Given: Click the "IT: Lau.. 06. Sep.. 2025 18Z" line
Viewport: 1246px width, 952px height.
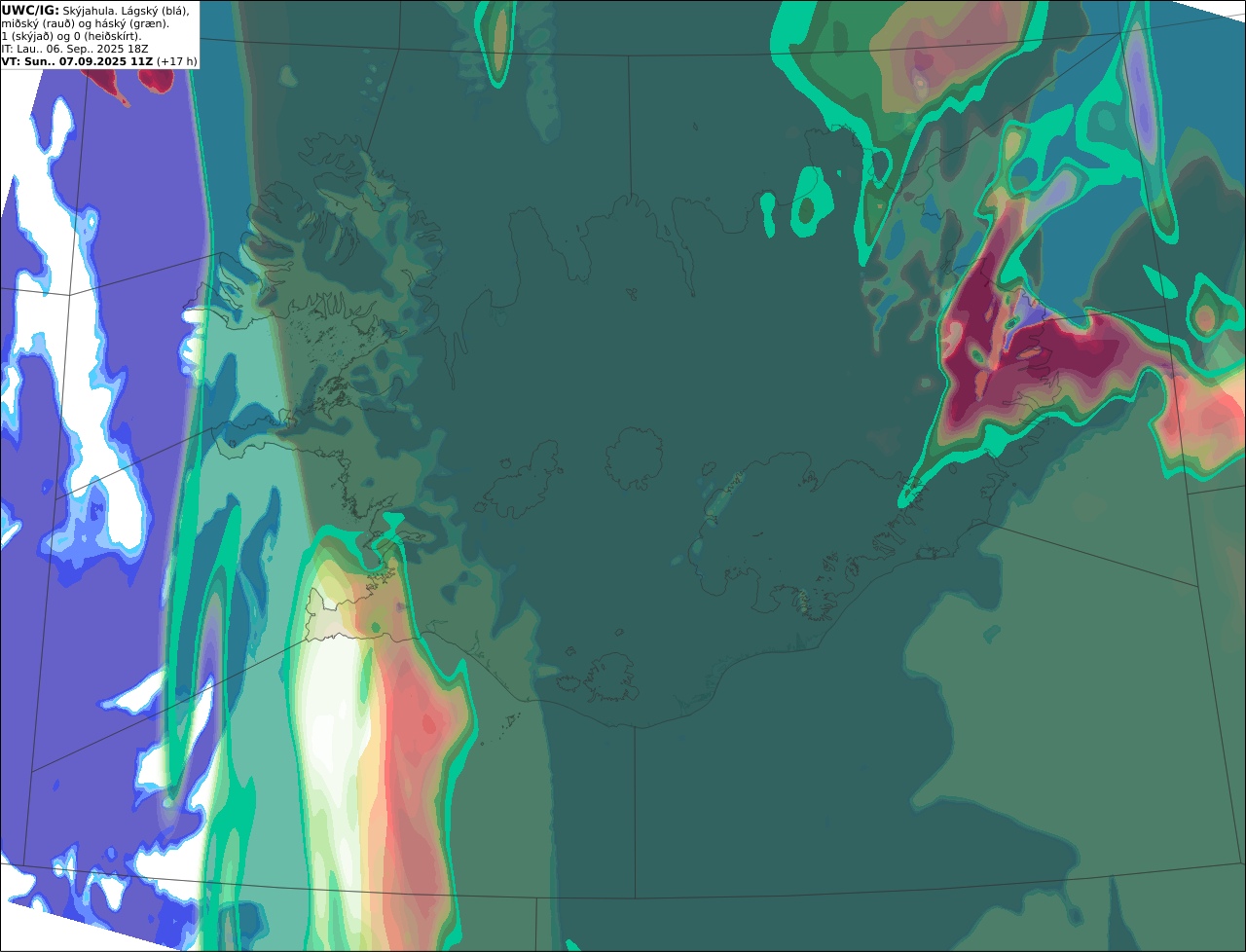Looking at the screenshot, I should coord(74,49).
